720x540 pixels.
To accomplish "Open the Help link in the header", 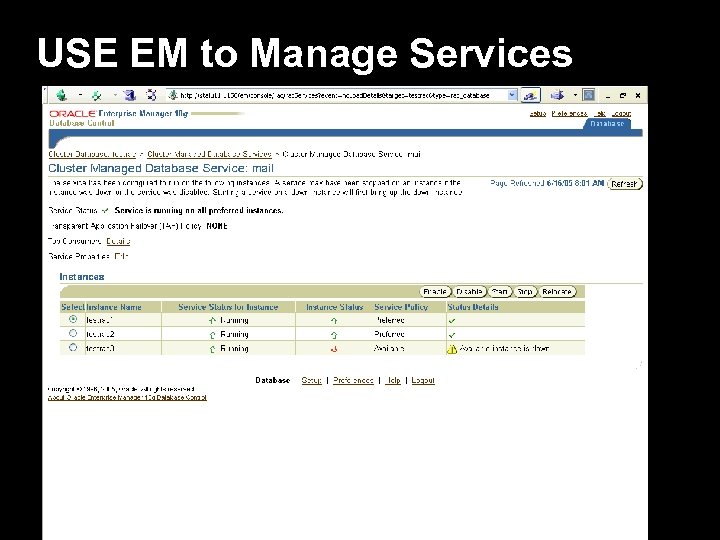I will [600, 113].
